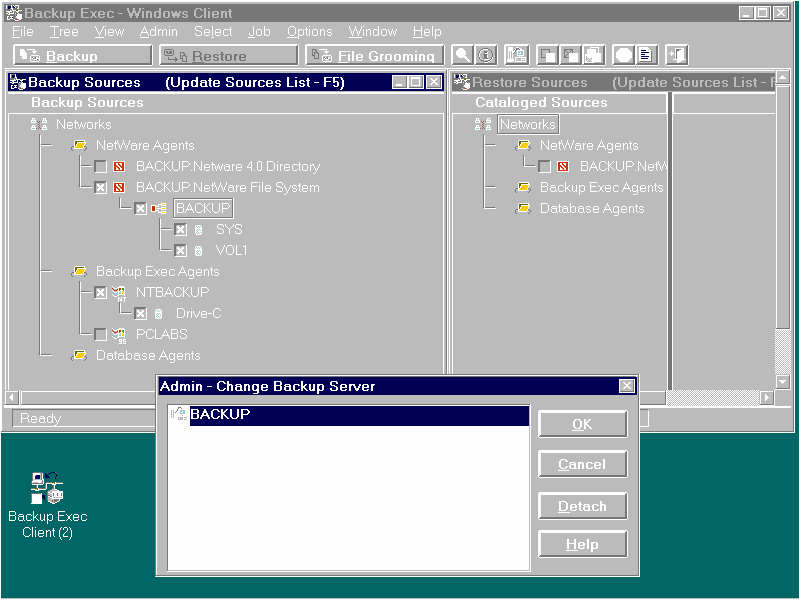Open the Admin menu

(159, 32)
